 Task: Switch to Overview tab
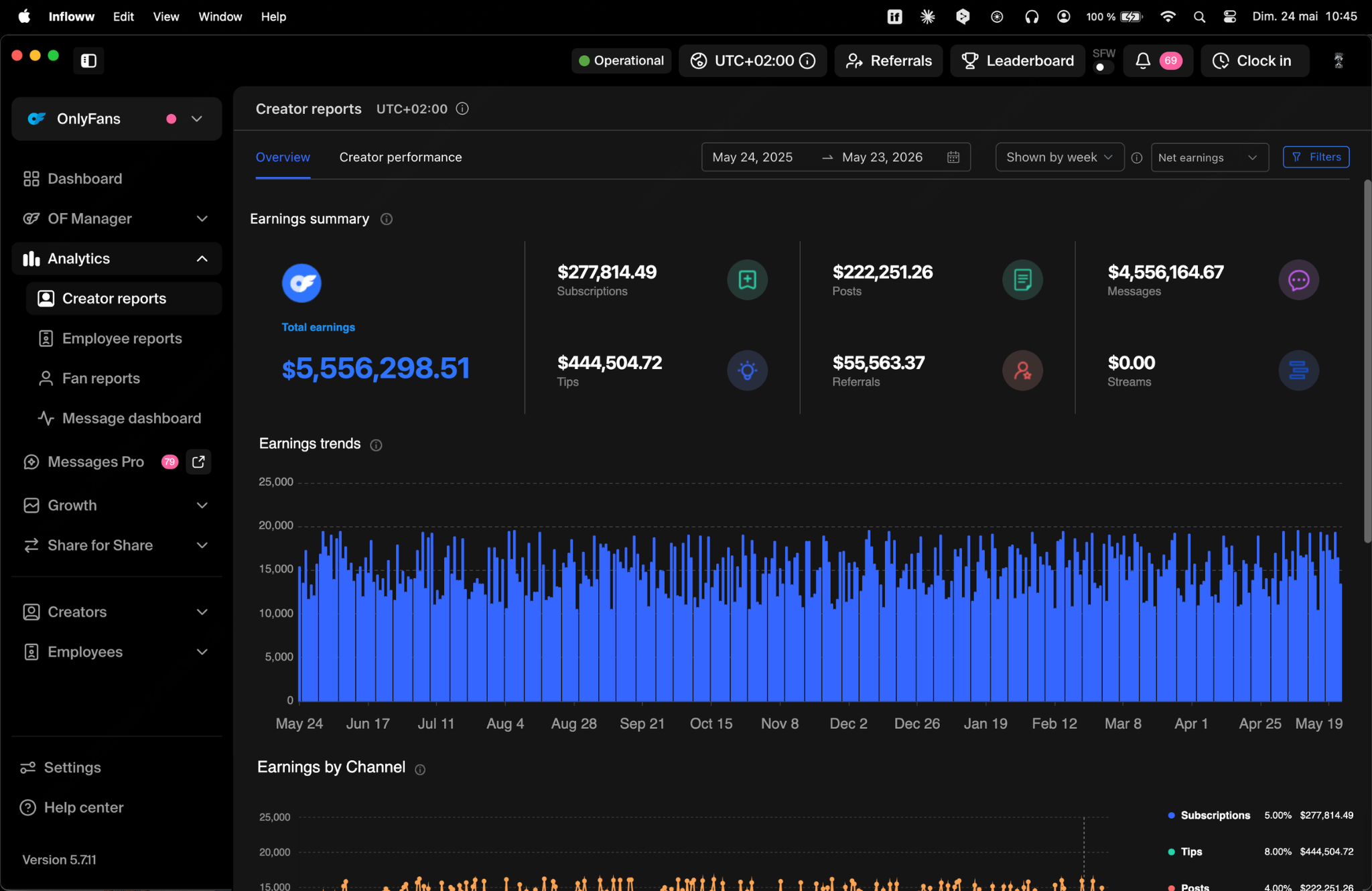[x=283, y=157]
